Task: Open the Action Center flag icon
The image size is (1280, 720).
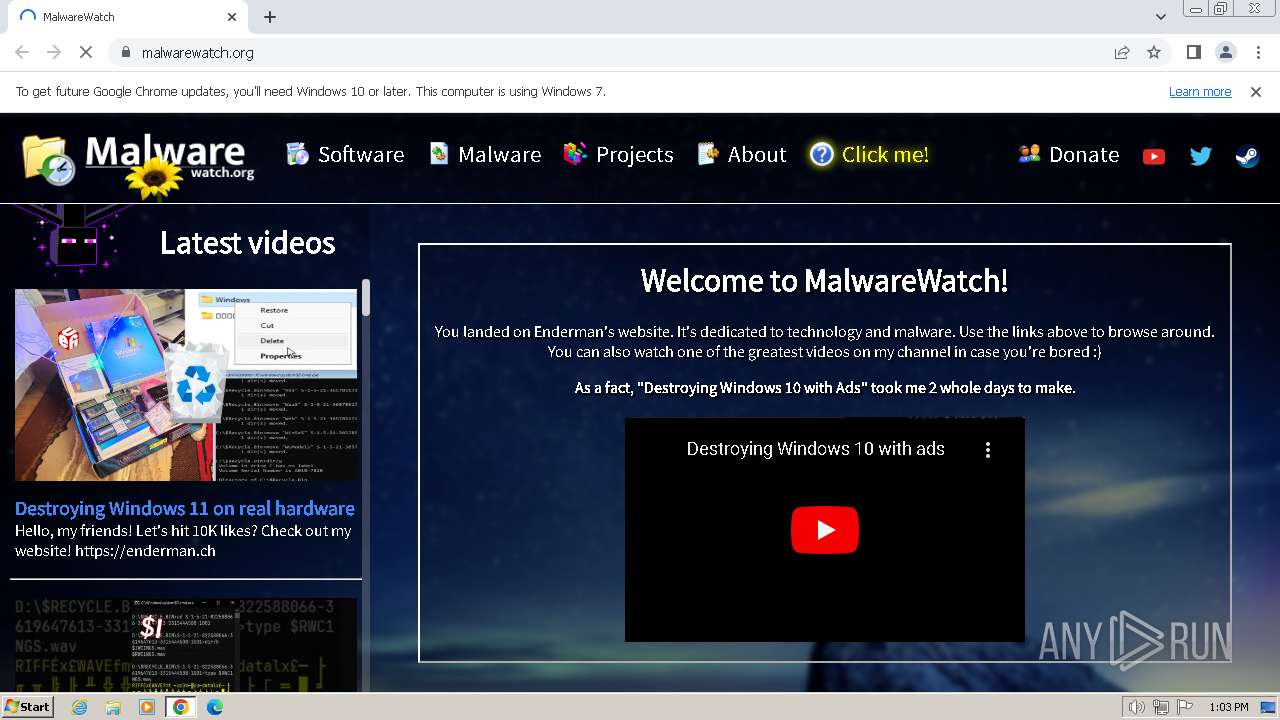Action: 1185,707
